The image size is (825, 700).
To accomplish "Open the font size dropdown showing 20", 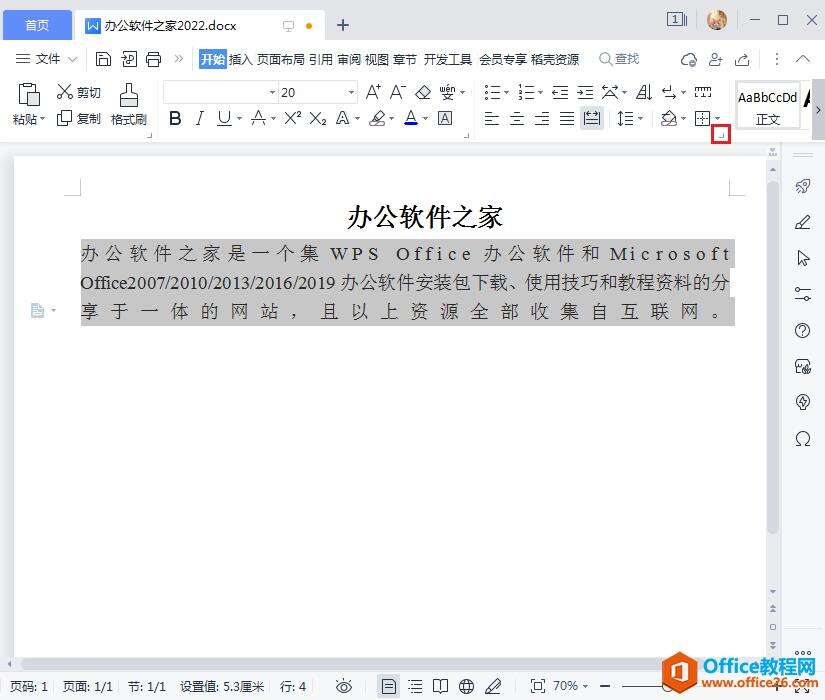I will [350, 93].
